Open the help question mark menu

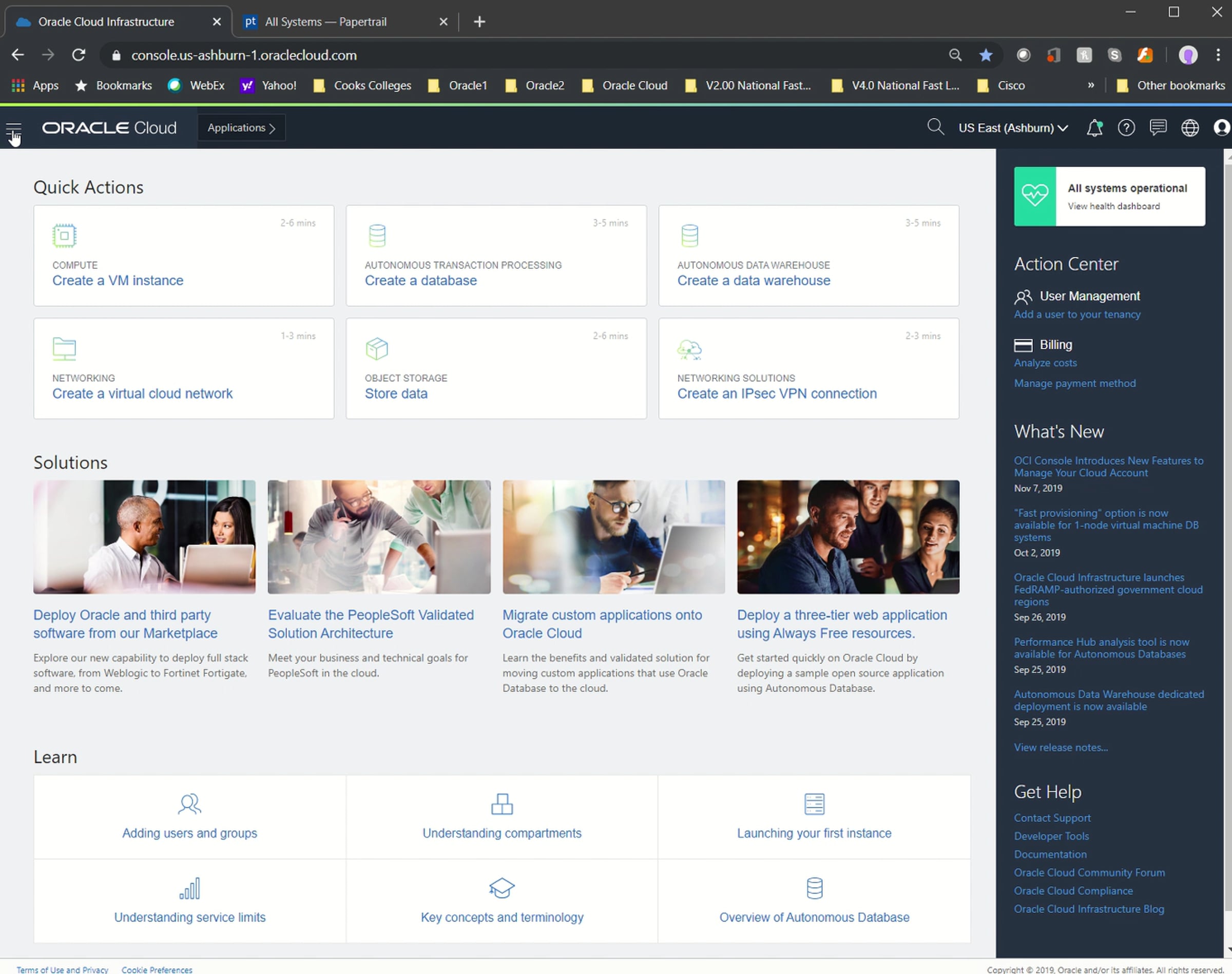pyautogui.click(x=1126, y=128)
